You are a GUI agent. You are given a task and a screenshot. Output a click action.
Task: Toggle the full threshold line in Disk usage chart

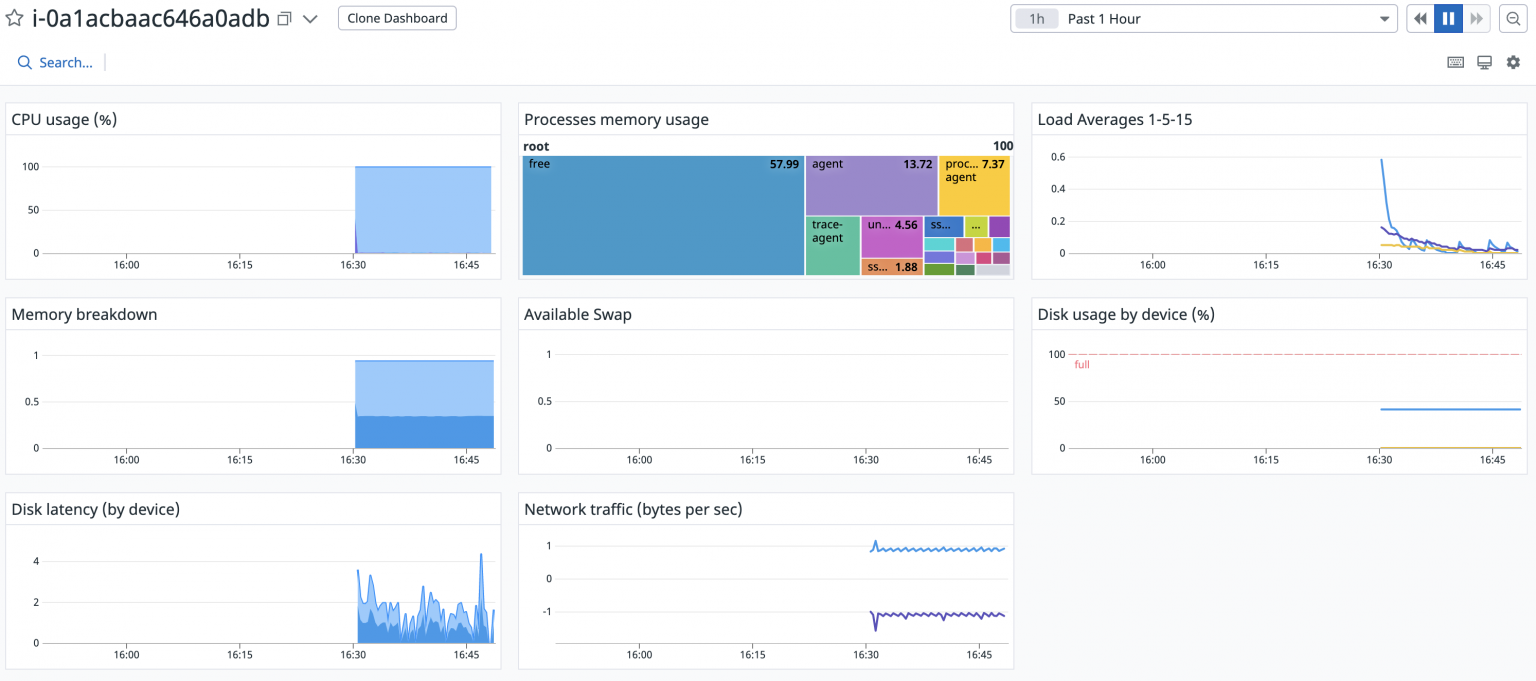1081,365
